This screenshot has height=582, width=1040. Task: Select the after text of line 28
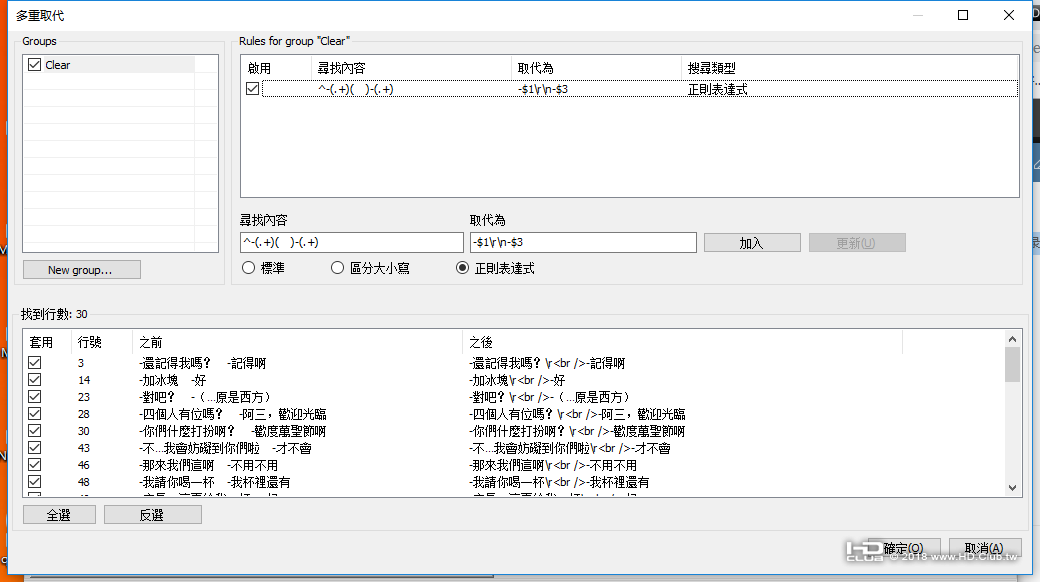[x=577, y=414]
